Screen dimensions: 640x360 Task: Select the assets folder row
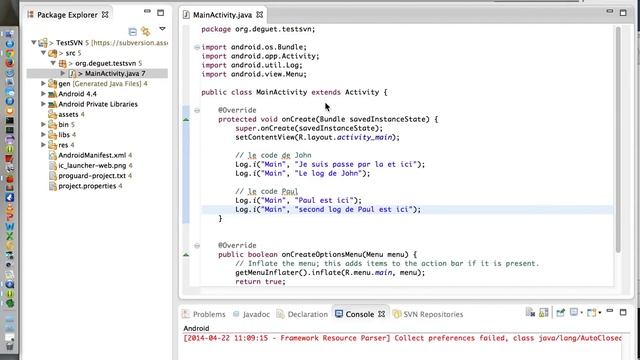pyautogui.click(x=98, y=114)
